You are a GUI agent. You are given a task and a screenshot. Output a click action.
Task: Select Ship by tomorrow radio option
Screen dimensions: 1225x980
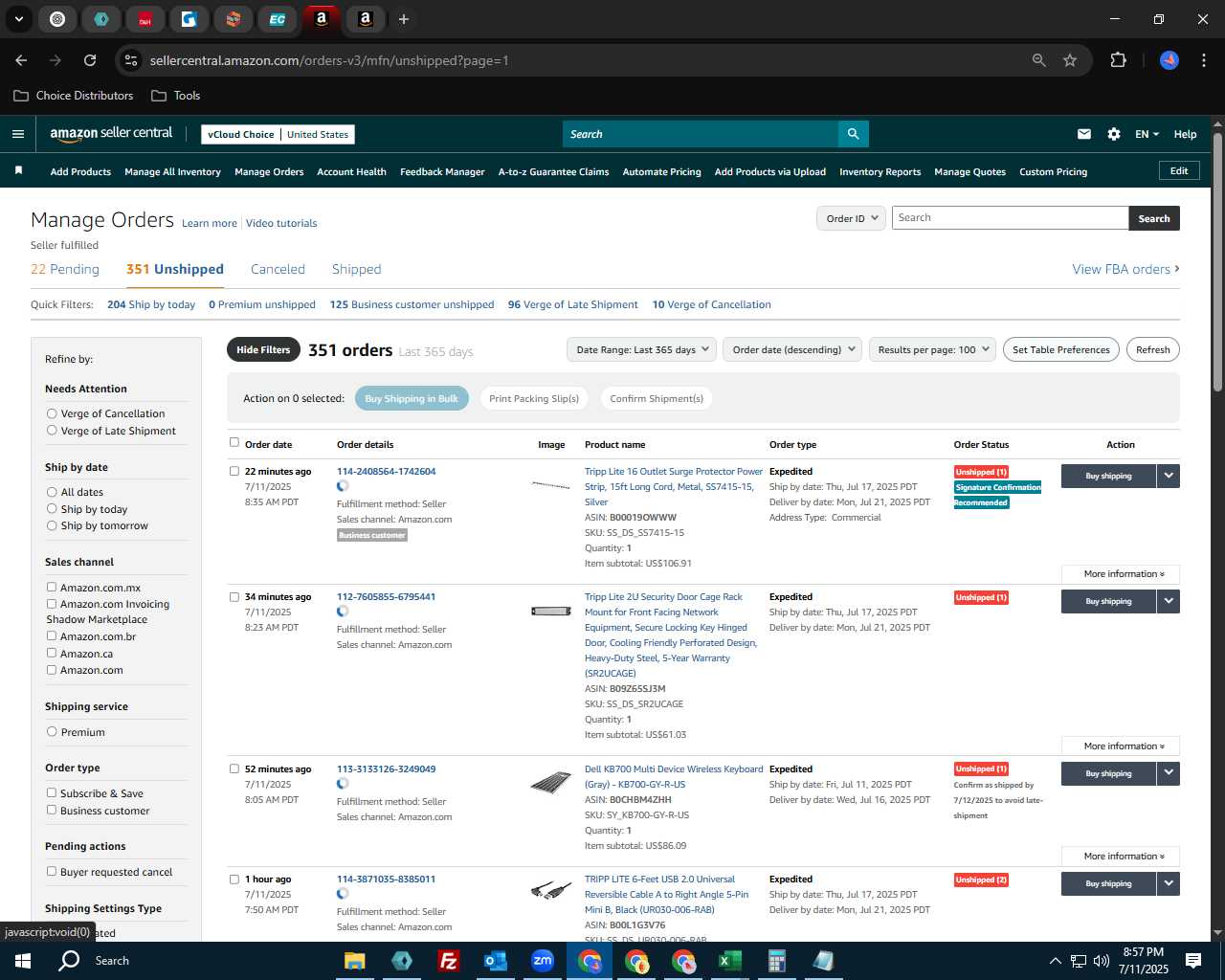click(52, 525)
